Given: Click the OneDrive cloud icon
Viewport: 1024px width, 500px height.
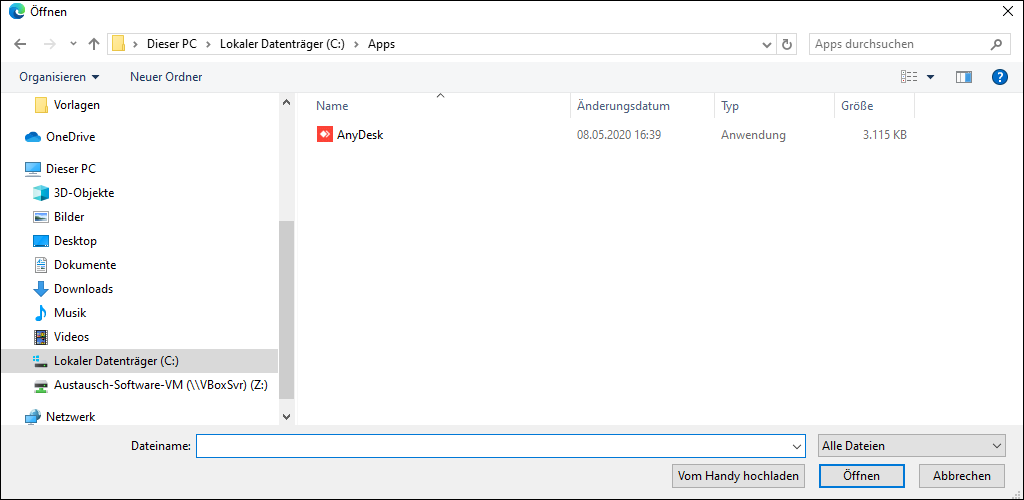Looking at the screenshot, I should point(33,137).
